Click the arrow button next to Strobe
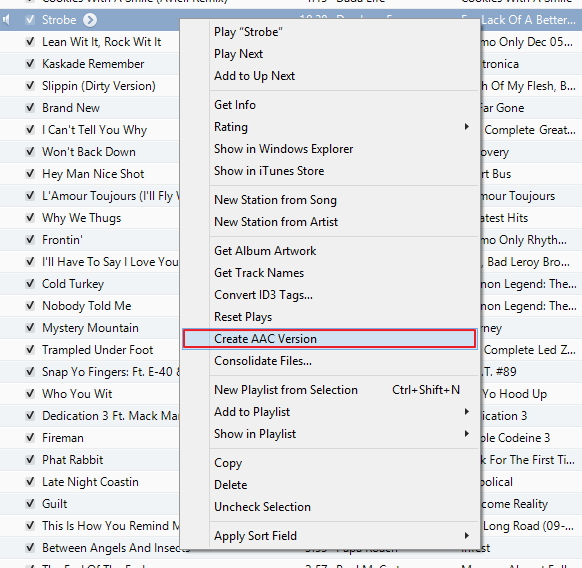 [90, 20]
